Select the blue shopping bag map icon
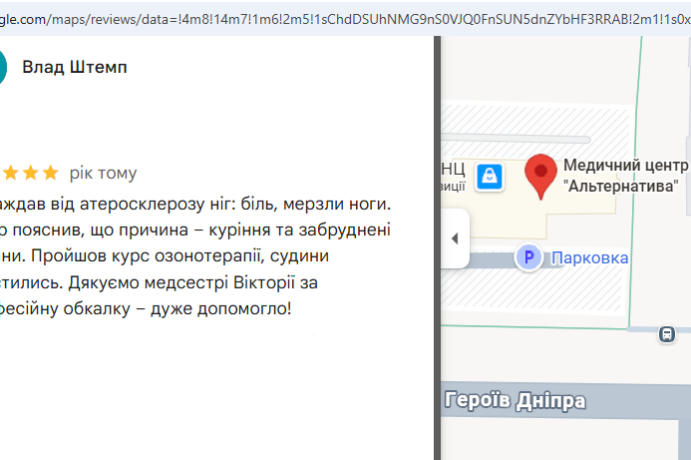The image size is (691, 460). click(490, 177)
